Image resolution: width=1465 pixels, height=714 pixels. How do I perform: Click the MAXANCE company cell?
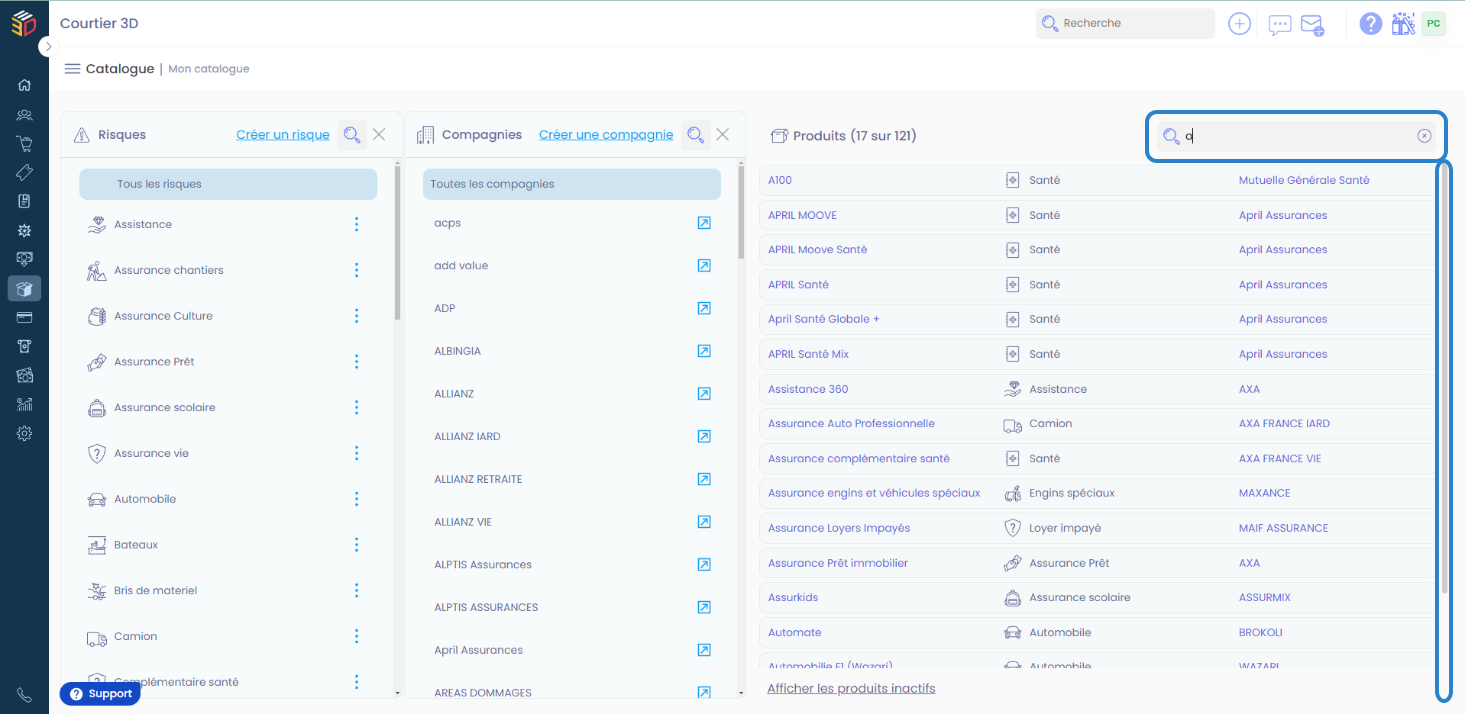(x=1264, y=493)
